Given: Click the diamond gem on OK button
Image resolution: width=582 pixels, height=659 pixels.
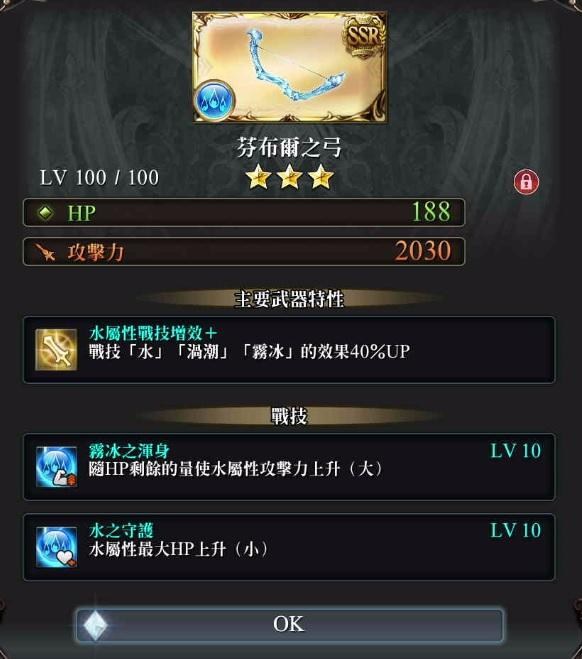Looking at the screenshot, I should (95, 625).
